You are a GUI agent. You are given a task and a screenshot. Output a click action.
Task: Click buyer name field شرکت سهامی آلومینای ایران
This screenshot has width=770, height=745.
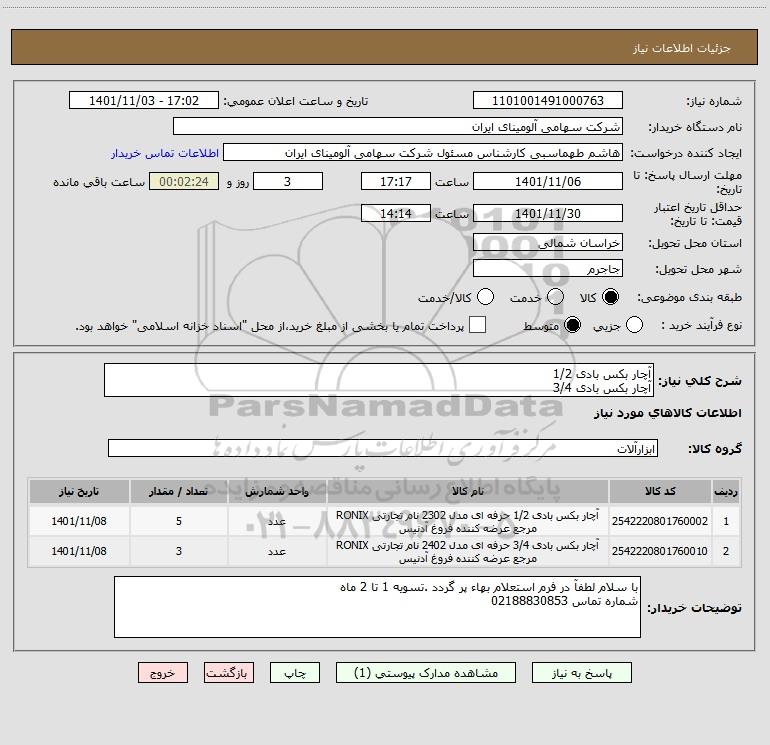[x=398, y=126]
